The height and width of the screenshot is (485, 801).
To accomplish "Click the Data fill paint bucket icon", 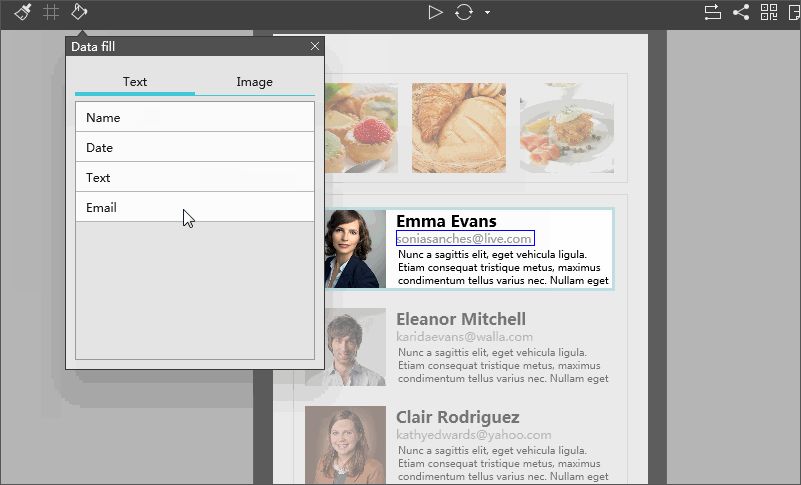I will (79, 12).
